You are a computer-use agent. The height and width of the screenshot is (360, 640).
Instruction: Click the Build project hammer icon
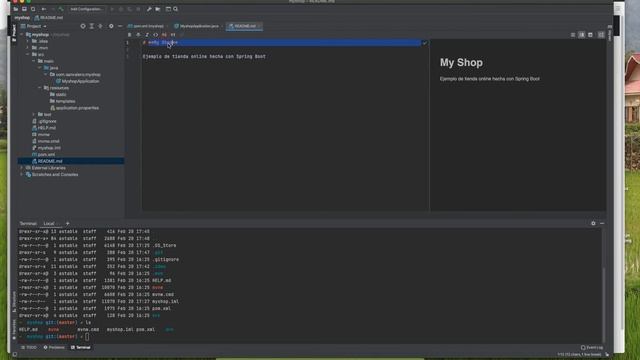point(61,9)
